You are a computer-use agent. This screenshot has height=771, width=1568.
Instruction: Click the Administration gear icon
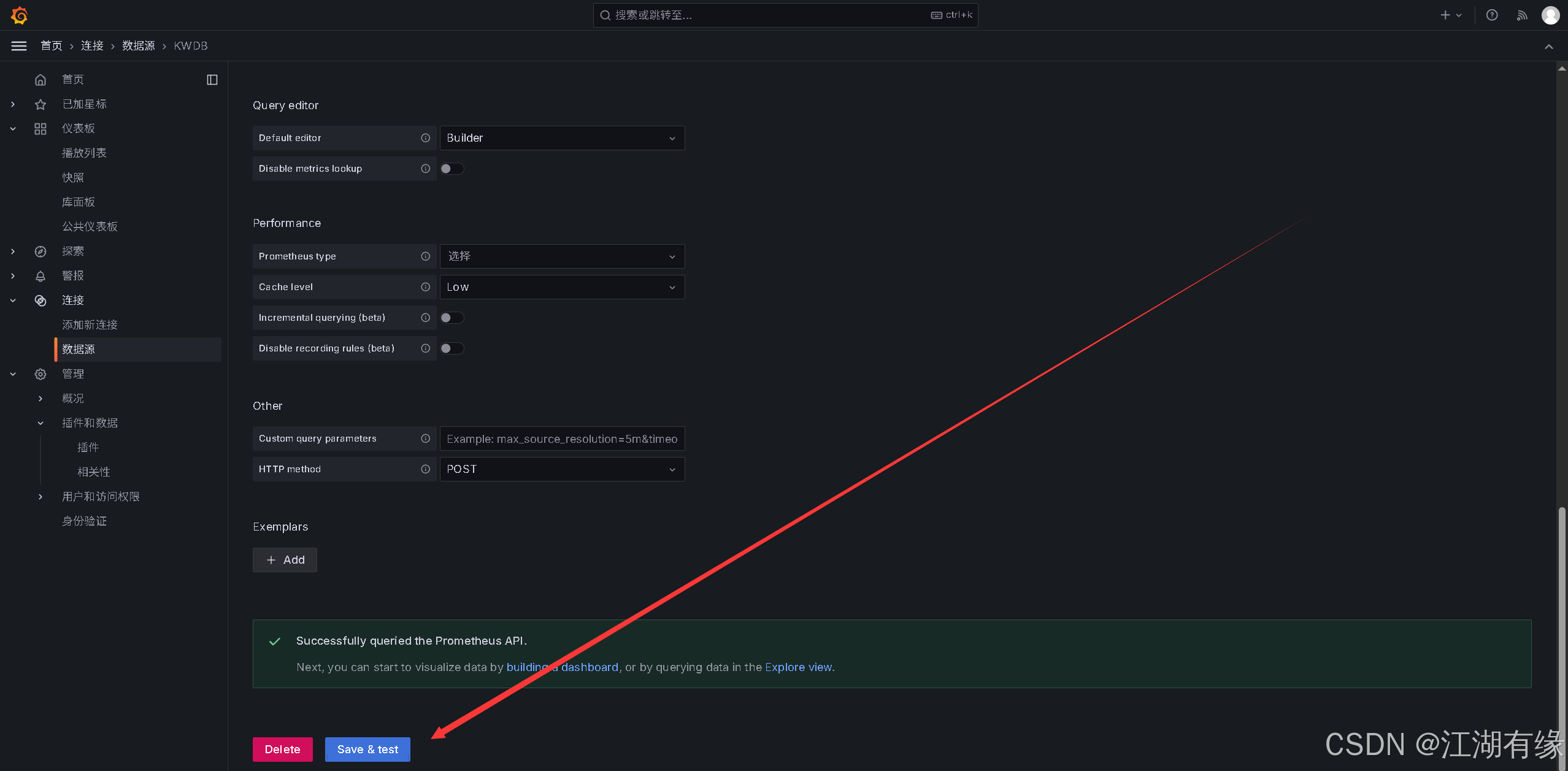tap(40, 374)
